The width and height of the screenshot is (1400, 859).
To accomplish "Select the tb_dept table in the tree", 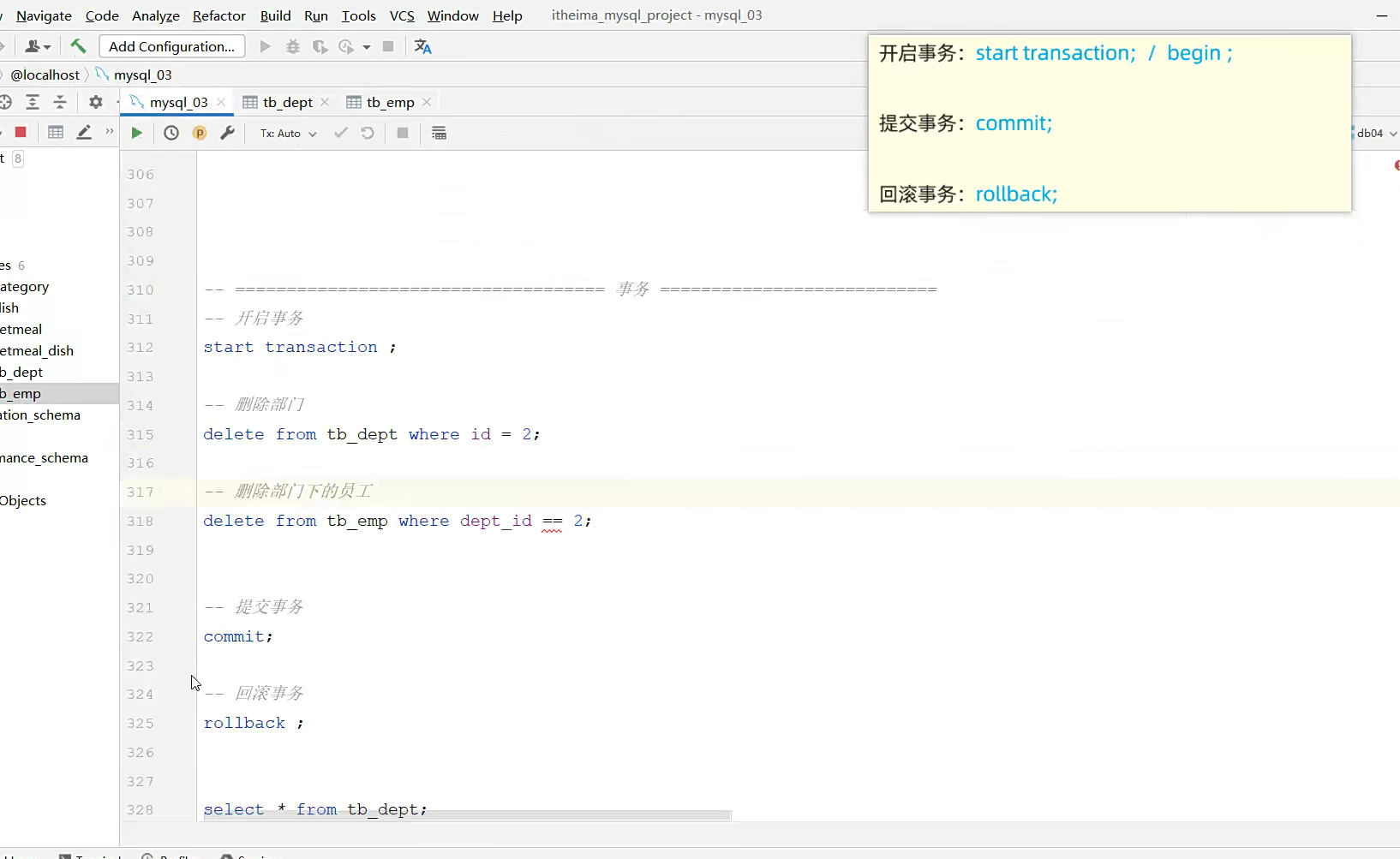I will 21,373.
